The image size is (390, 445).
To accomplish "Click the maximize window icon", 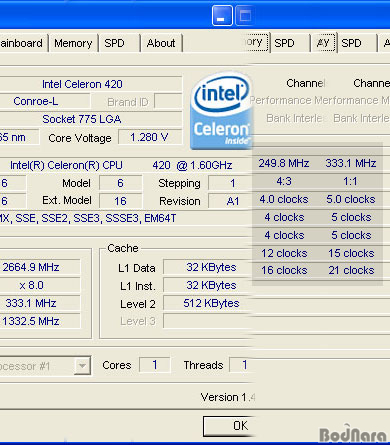I will tap(244, 15).
